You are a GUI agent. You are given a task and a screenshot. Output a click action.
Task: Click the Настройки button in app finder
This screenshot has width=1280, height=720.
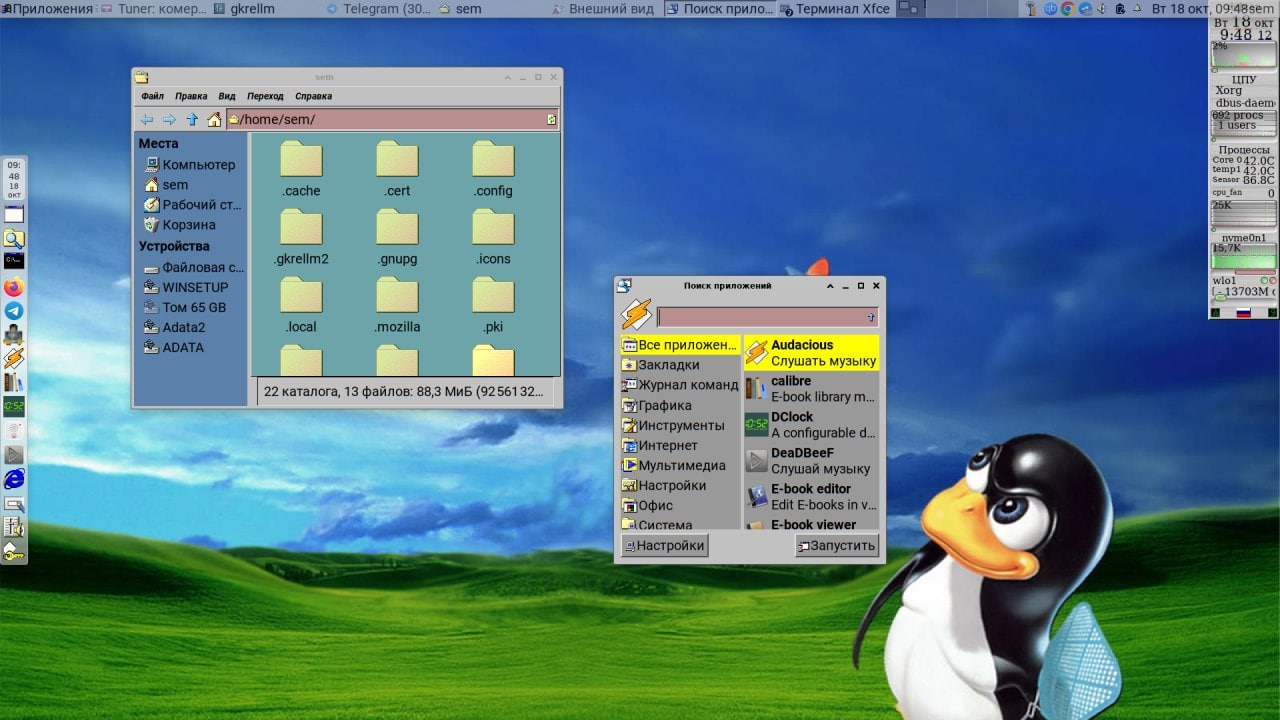click(664, 545)
